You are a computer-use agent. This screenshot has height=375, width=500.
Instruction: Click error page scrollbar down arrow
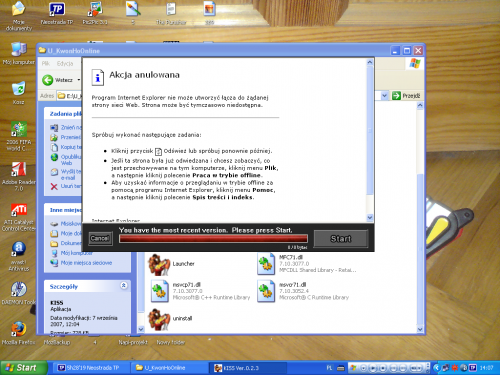(x=370, y=218)
